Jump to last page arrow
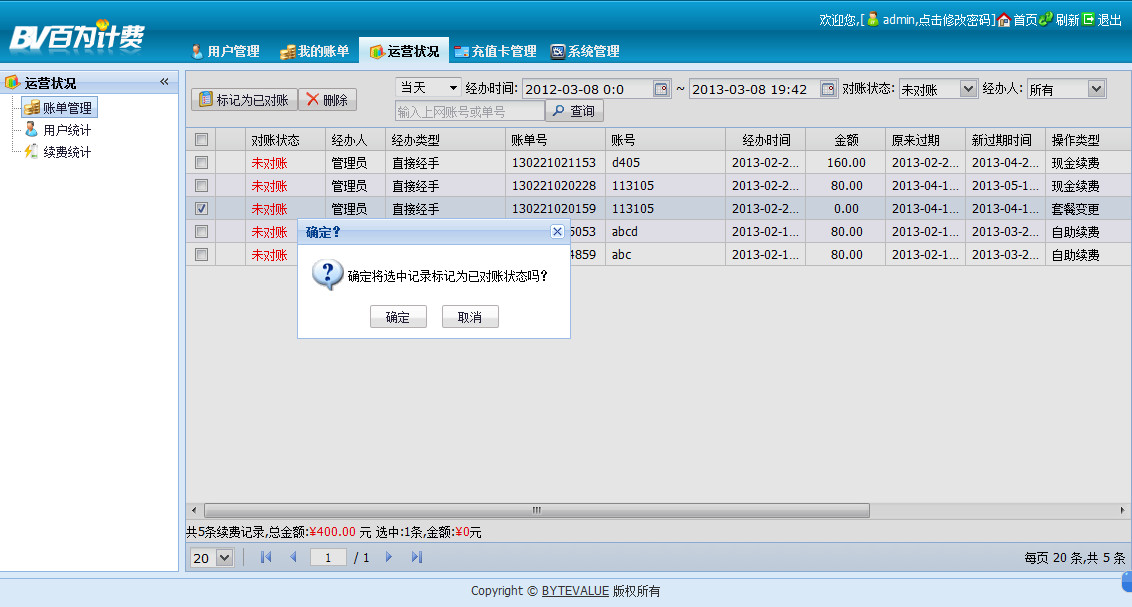Viewport: 1132px width, 607px height. pos(417,557)
